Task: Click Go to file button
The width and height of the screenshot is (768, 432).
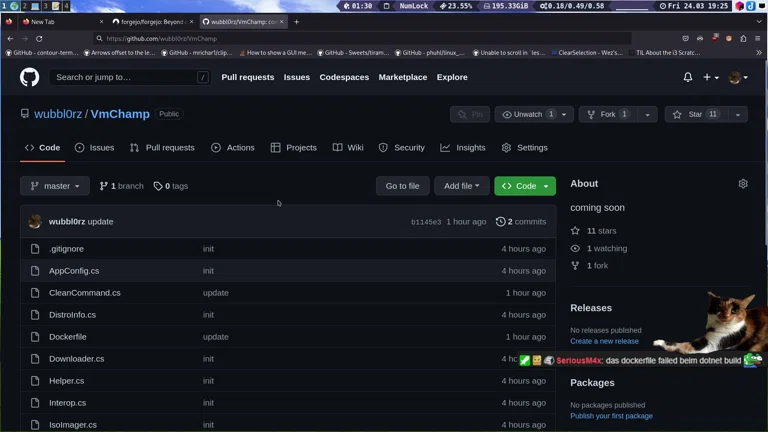Action: tap(402, 186)
